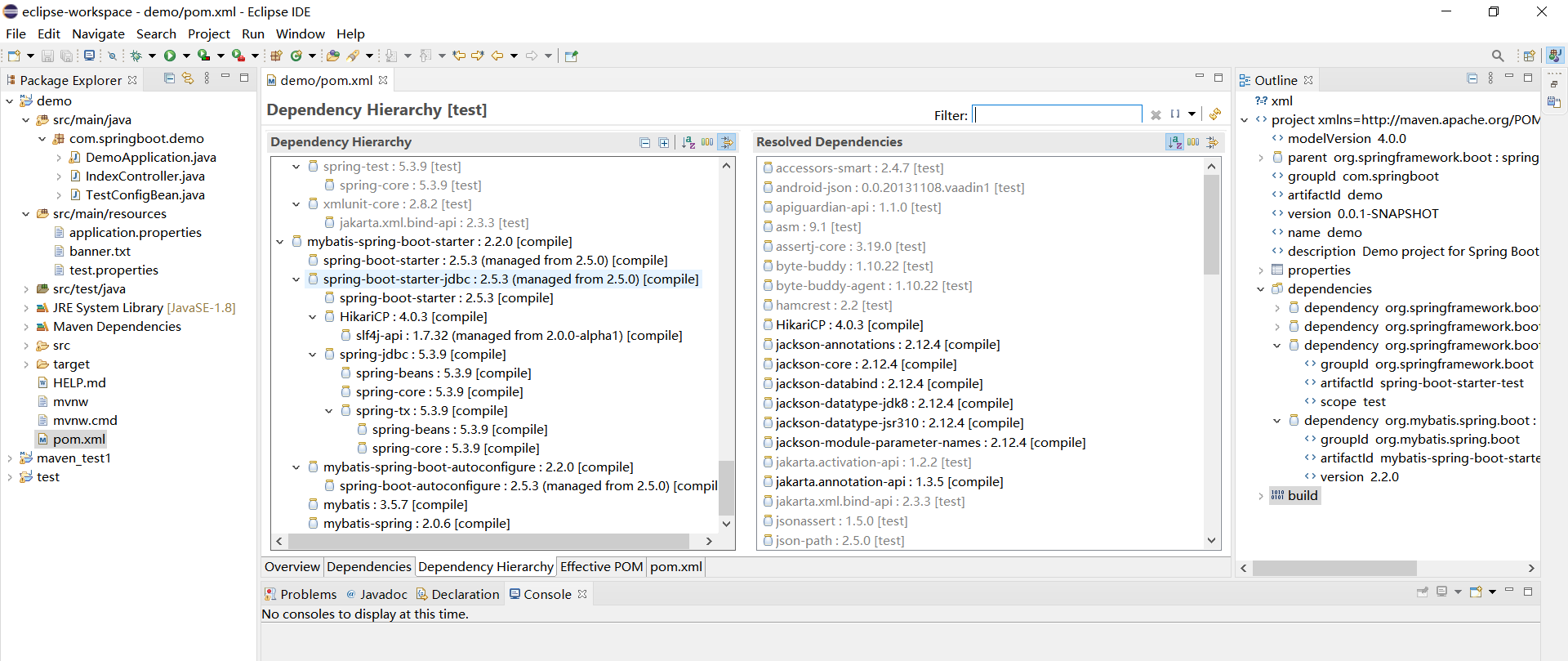Toggle alphabetical sort in Resolved Dependencies
The width and height of the screenshot is (1568, 661).
click(x=1174, y=142)
